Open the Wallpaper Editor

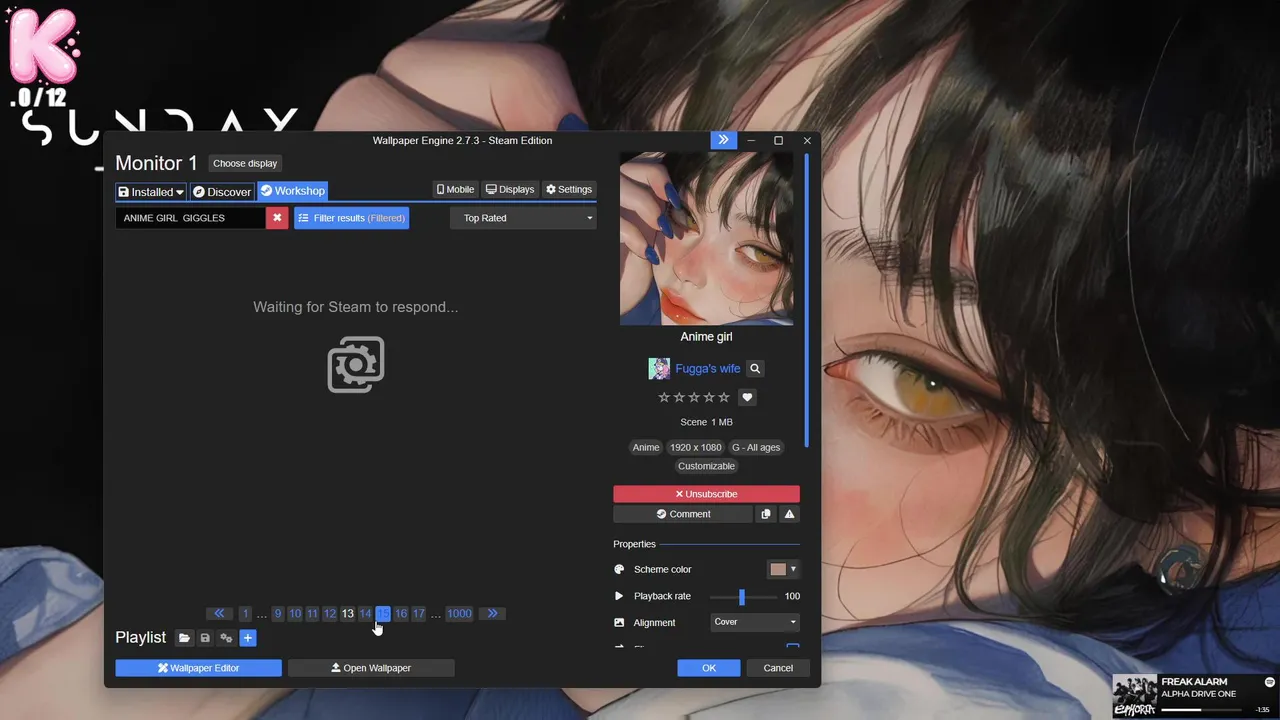point(198,668)
